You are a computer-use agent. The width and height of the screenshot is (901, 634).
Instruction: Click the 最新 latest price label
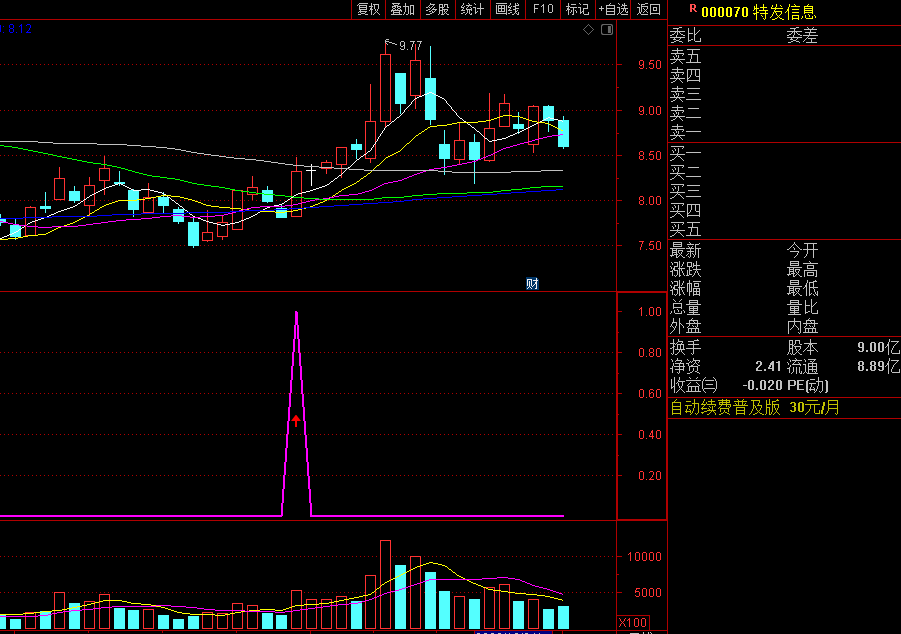click(686, 251)
